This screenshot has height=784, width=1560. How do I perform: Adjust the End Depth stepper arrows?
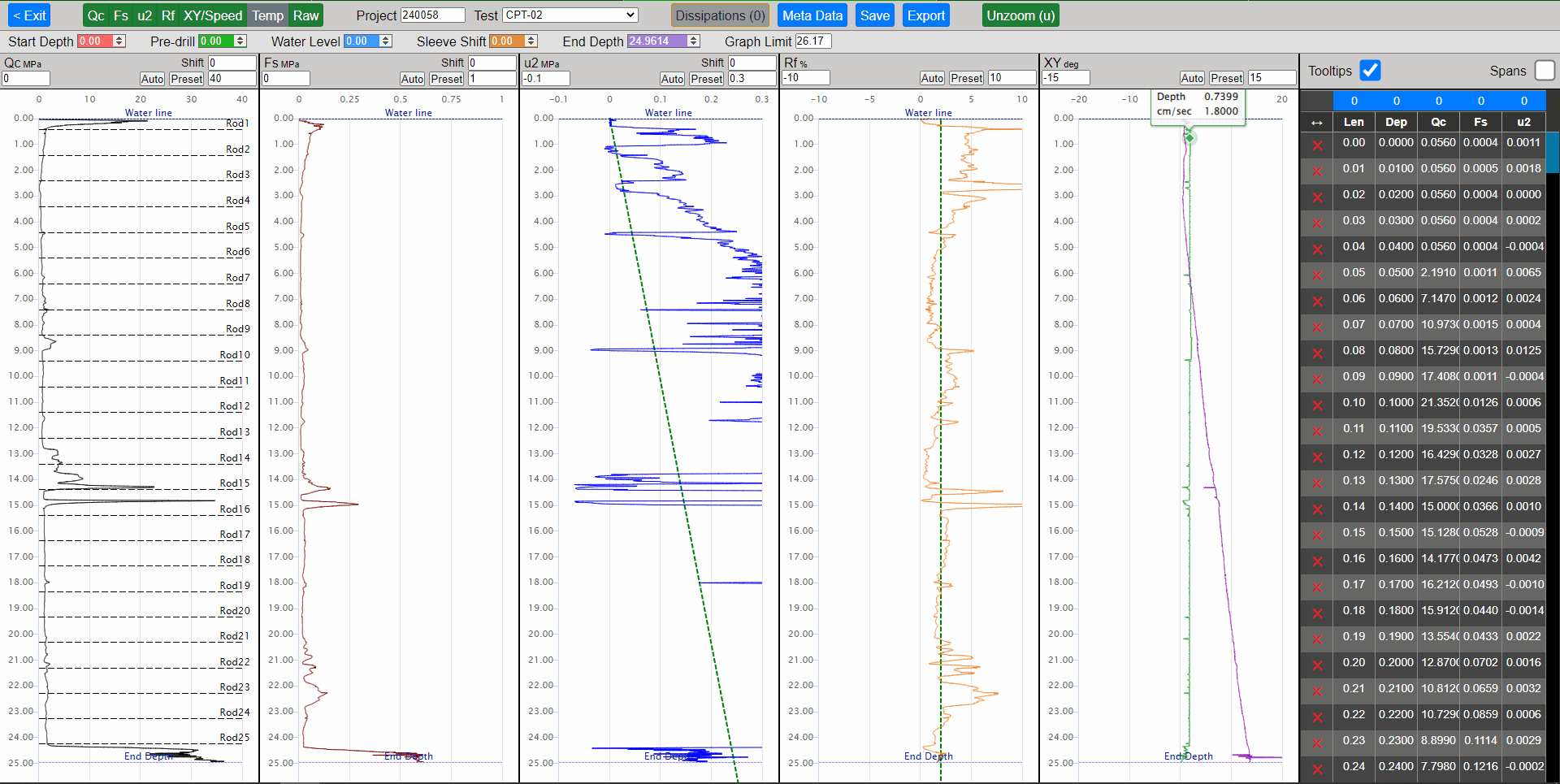click(x=693, y=41)
